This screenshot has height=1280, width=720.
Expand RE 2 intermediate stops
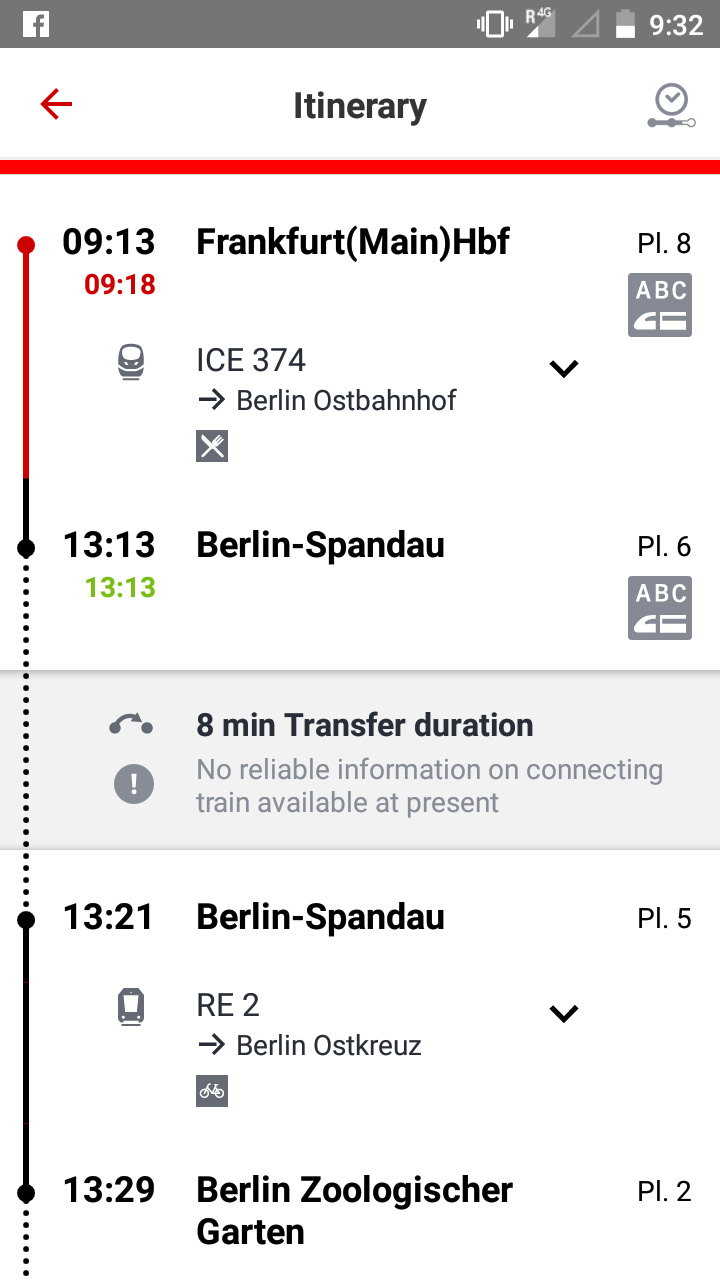[564, 1013]
